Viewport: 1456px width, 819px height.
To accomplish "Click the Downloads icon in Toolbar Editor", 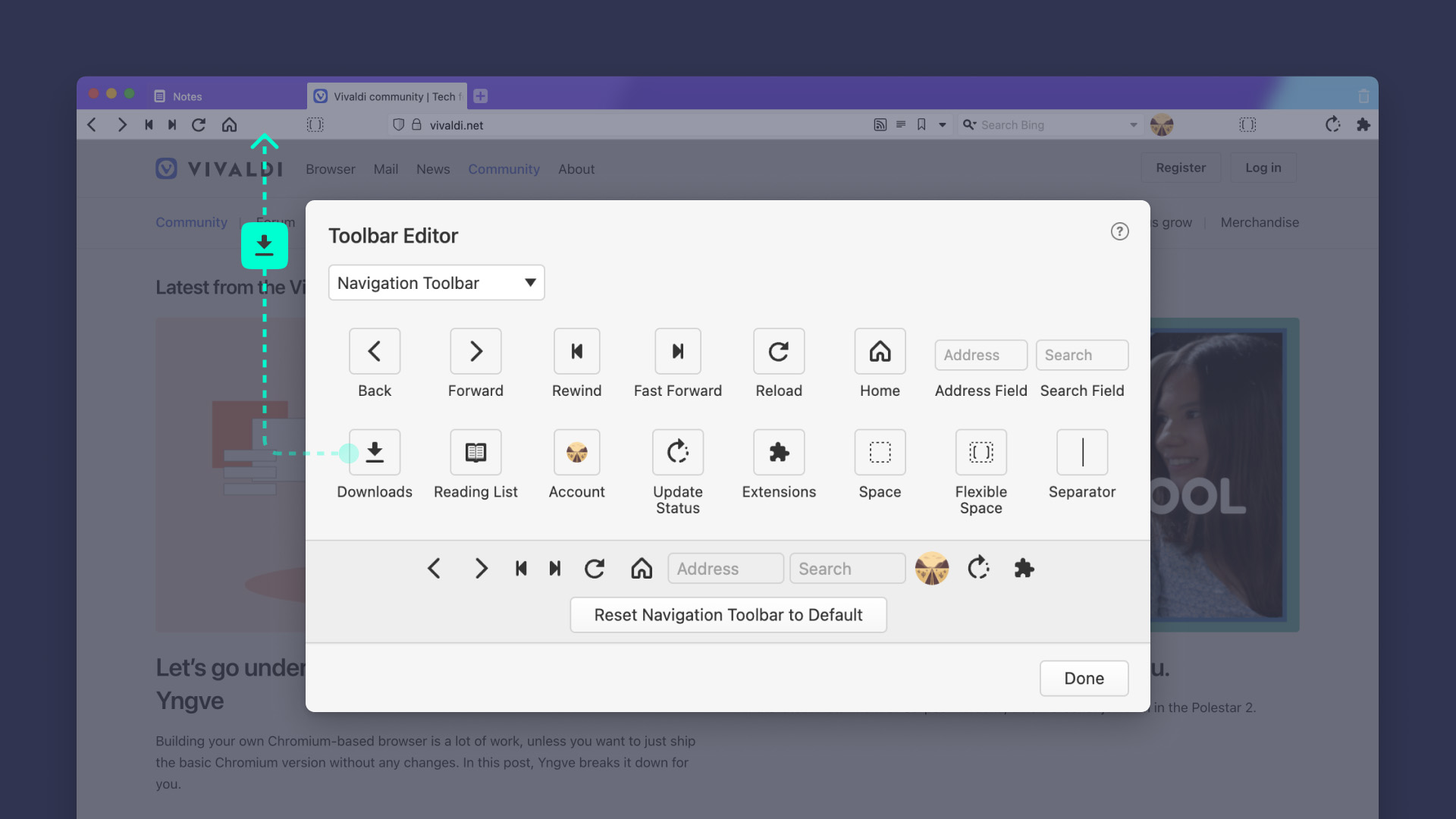I will click(375, 453).
